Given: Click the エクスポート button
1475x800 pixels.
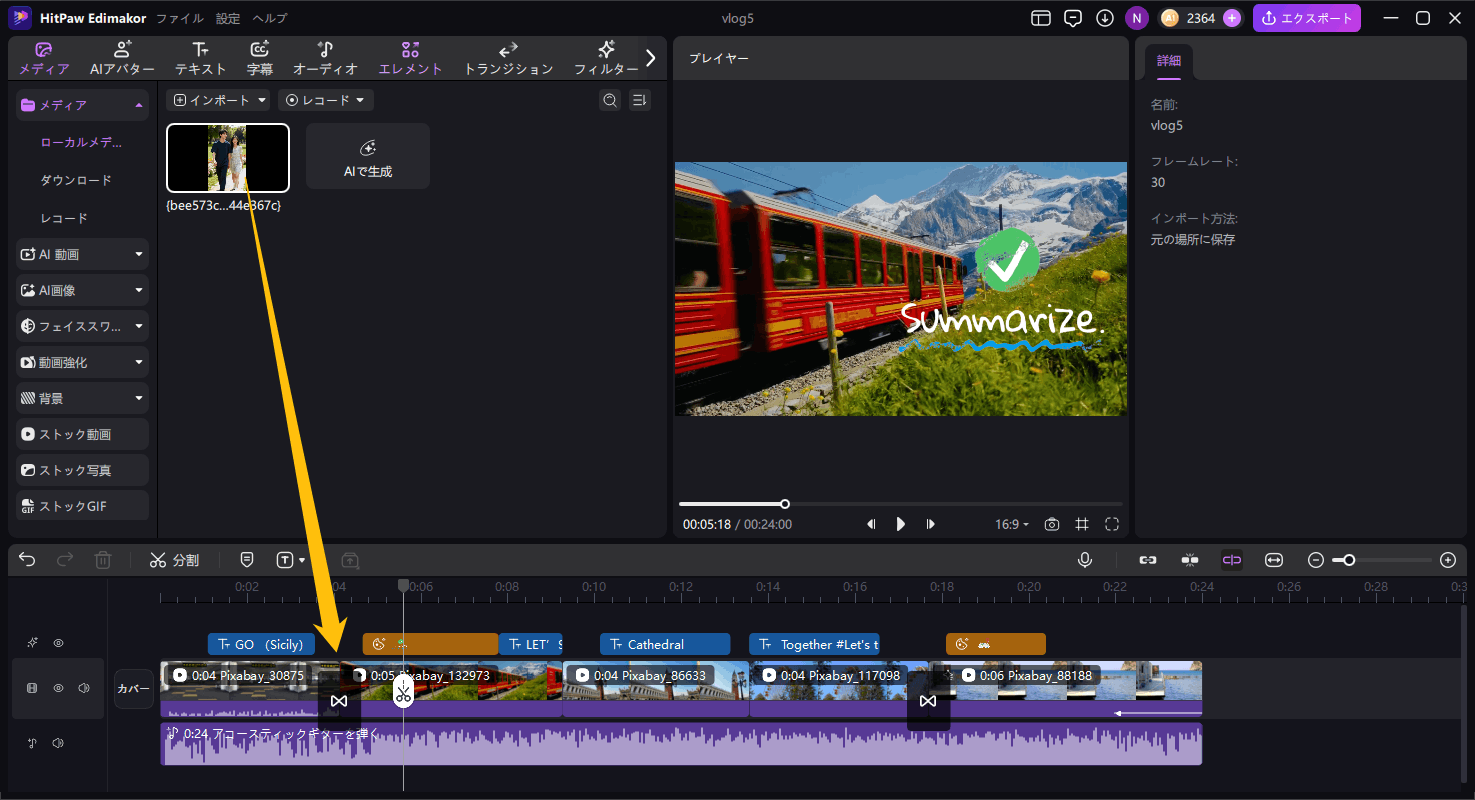Looking at the screenshot, I should (1307, 17).
